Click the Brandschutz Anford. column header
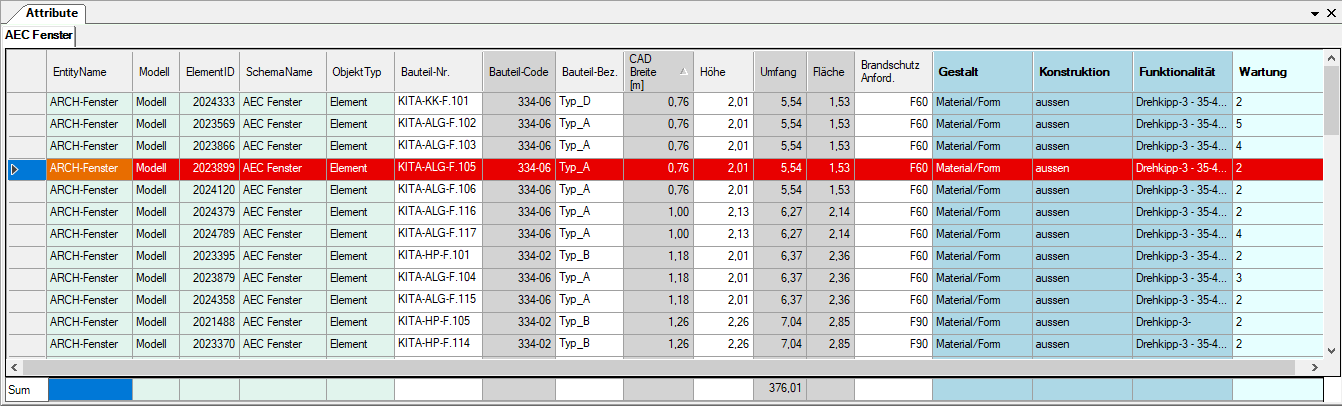Image resolution: width=1342 pixels, height=406 pixels. [893, 72]
